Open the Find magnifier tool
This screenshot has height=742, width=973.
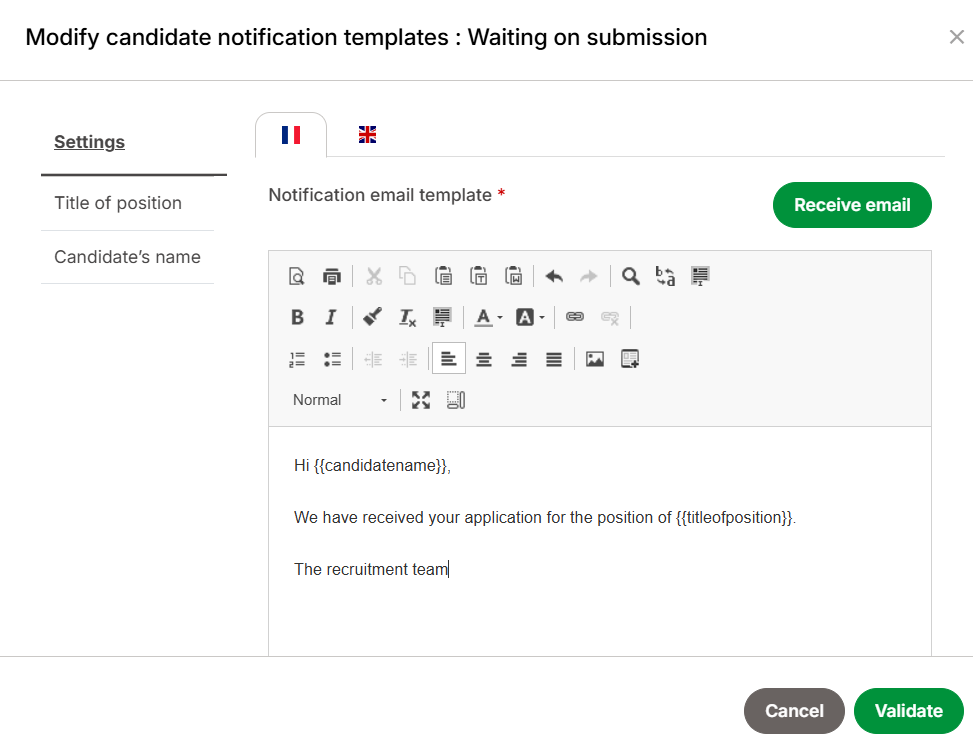pyautogui.click(x=630, y=276)
